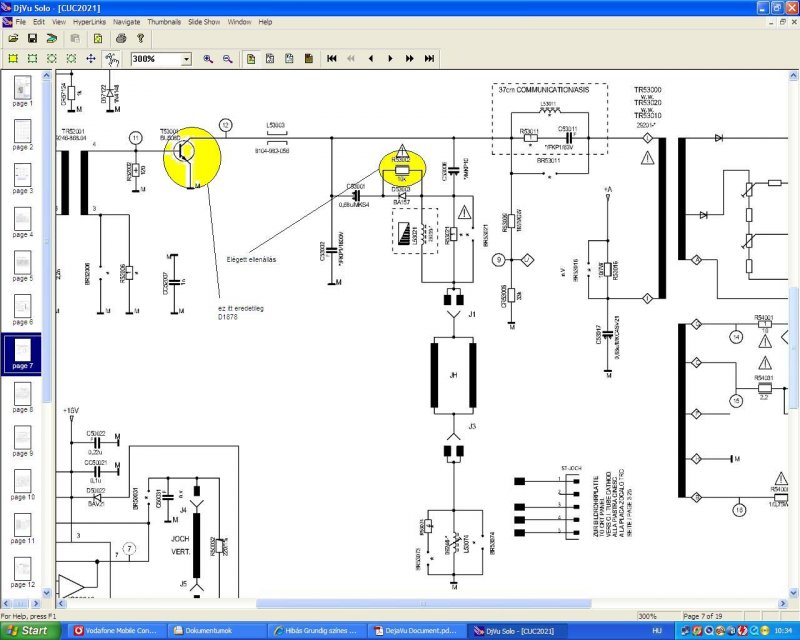Select the page 4 thumbnail
The image size is (800, 640).
click(22, 223)
